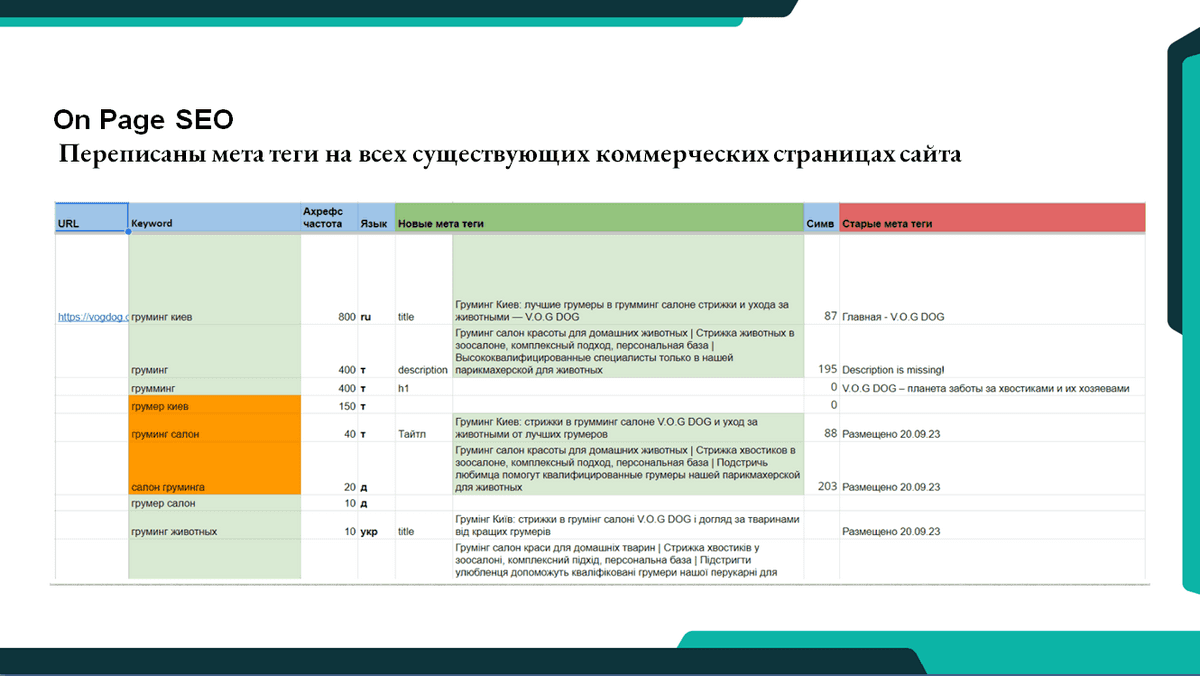Click the orange keyword cell груминг салон

(x=214, y=428)
